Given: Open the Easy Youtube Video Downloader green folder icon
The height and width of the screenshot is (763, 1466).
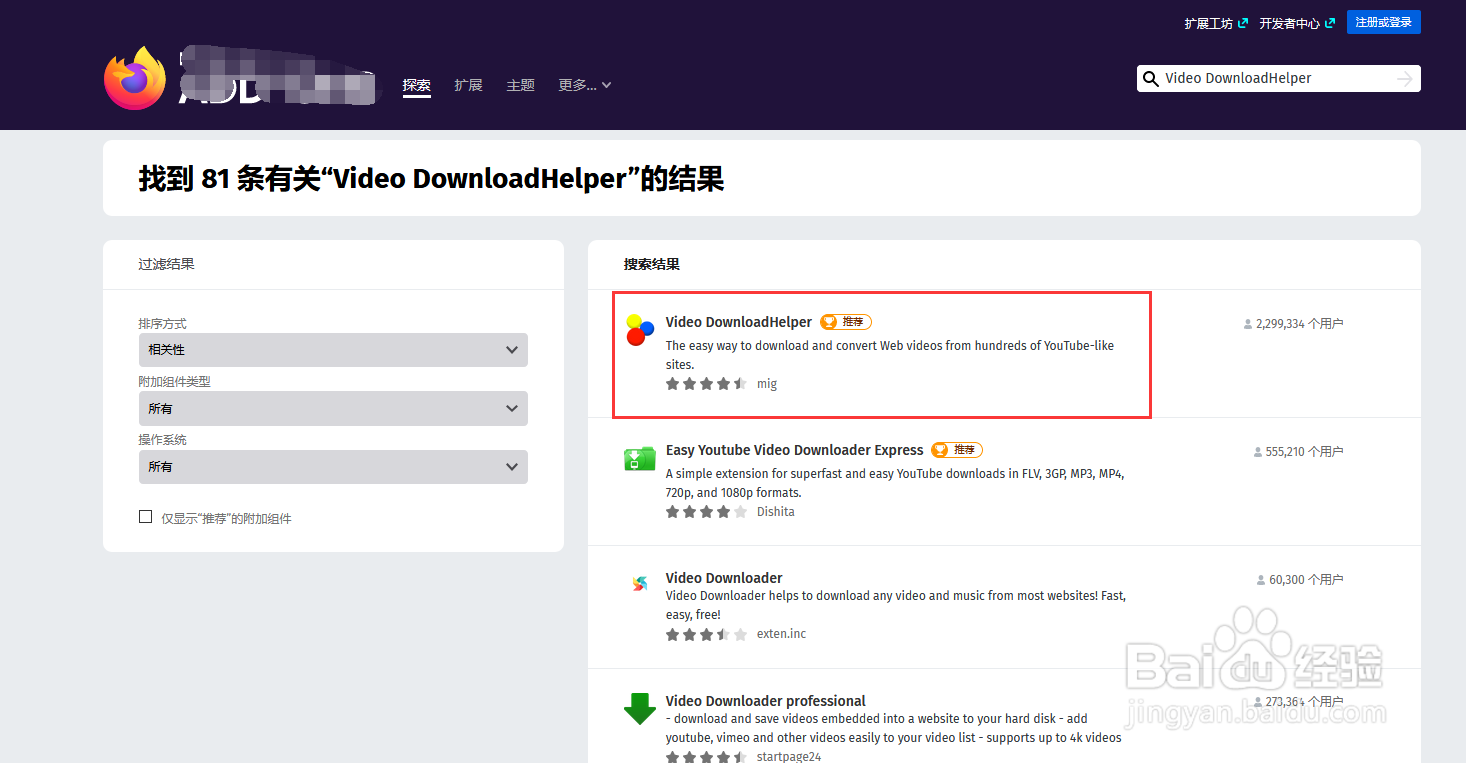Looking at the screenshot, I should [639, 459].
